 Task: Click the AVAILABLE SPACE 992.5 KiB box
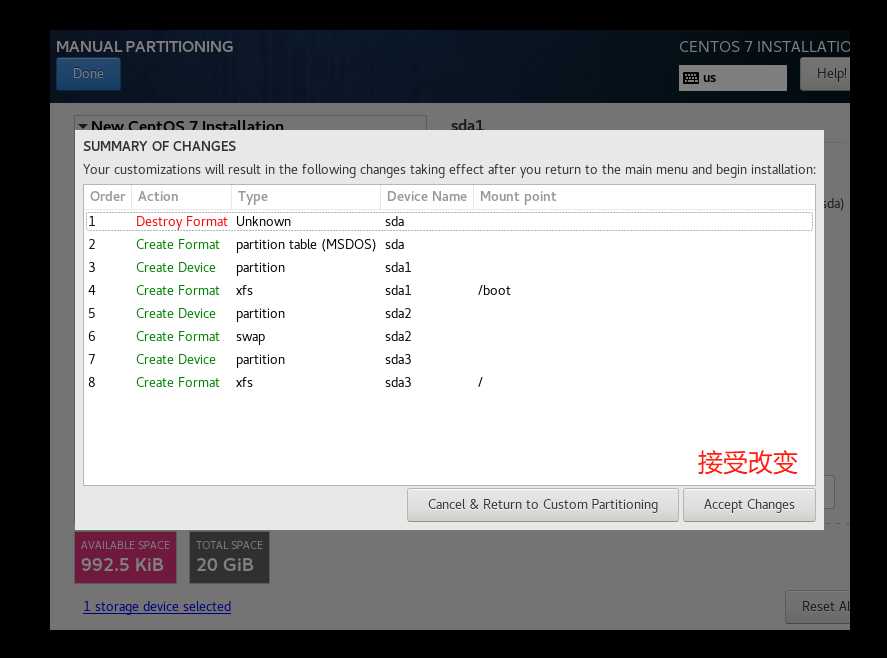pyautogui.click(x=126, y=557)
